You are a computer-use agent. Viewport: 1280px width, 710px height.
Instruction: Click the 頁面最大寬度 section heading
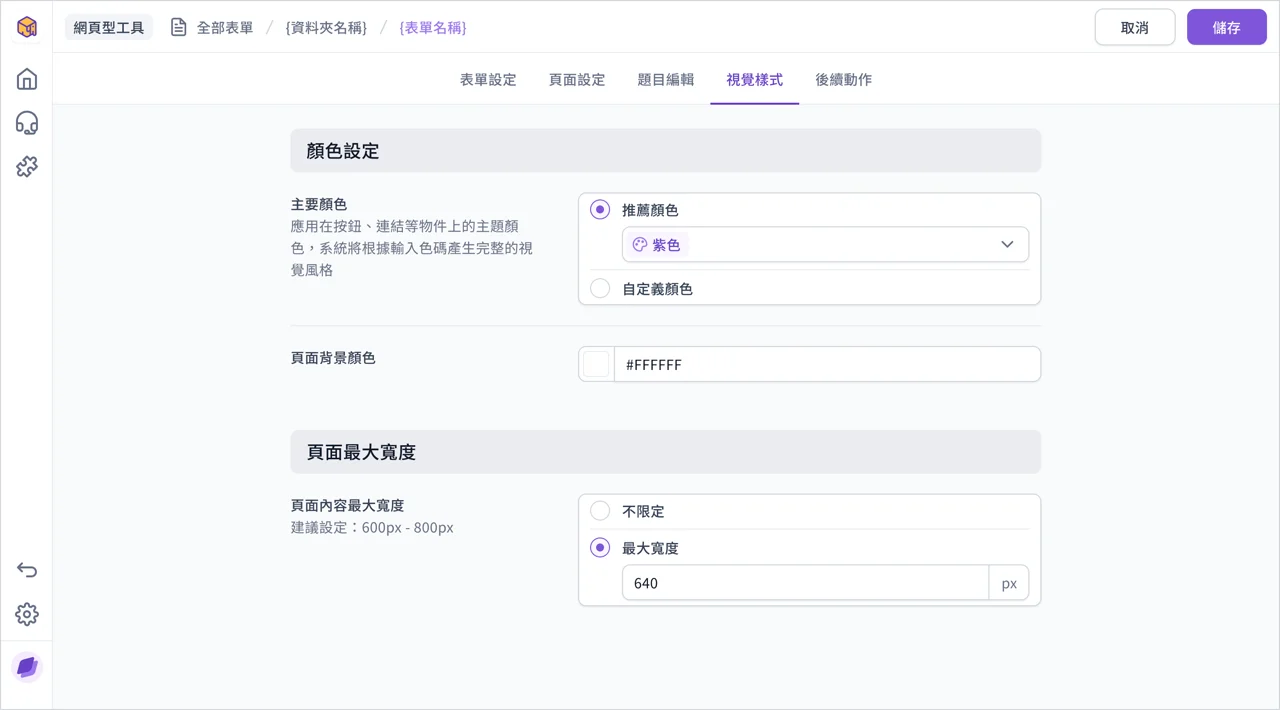pyautogui.click(x=361, y=452)
